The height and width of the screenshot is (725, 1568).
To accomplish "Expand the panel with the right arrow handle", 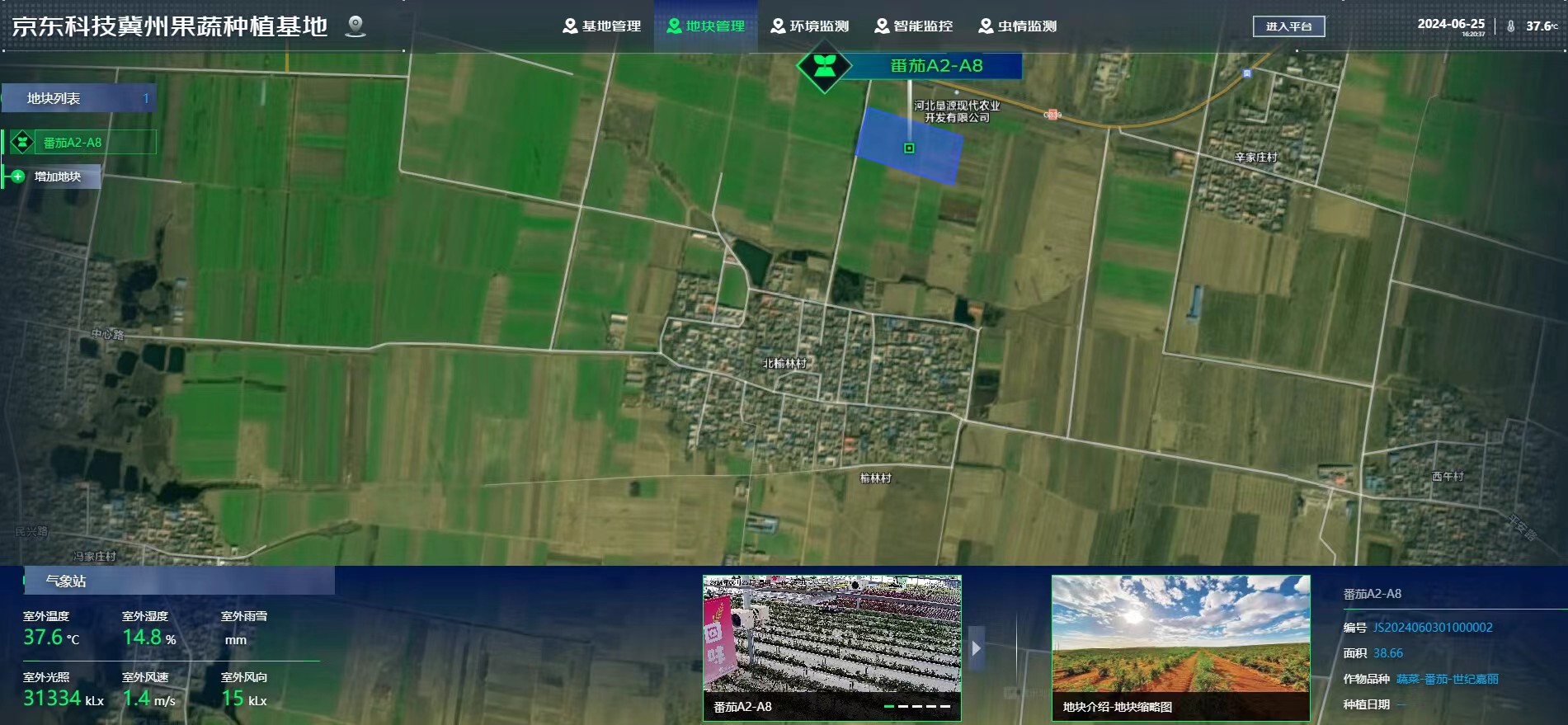I will [x=977, y=648].
